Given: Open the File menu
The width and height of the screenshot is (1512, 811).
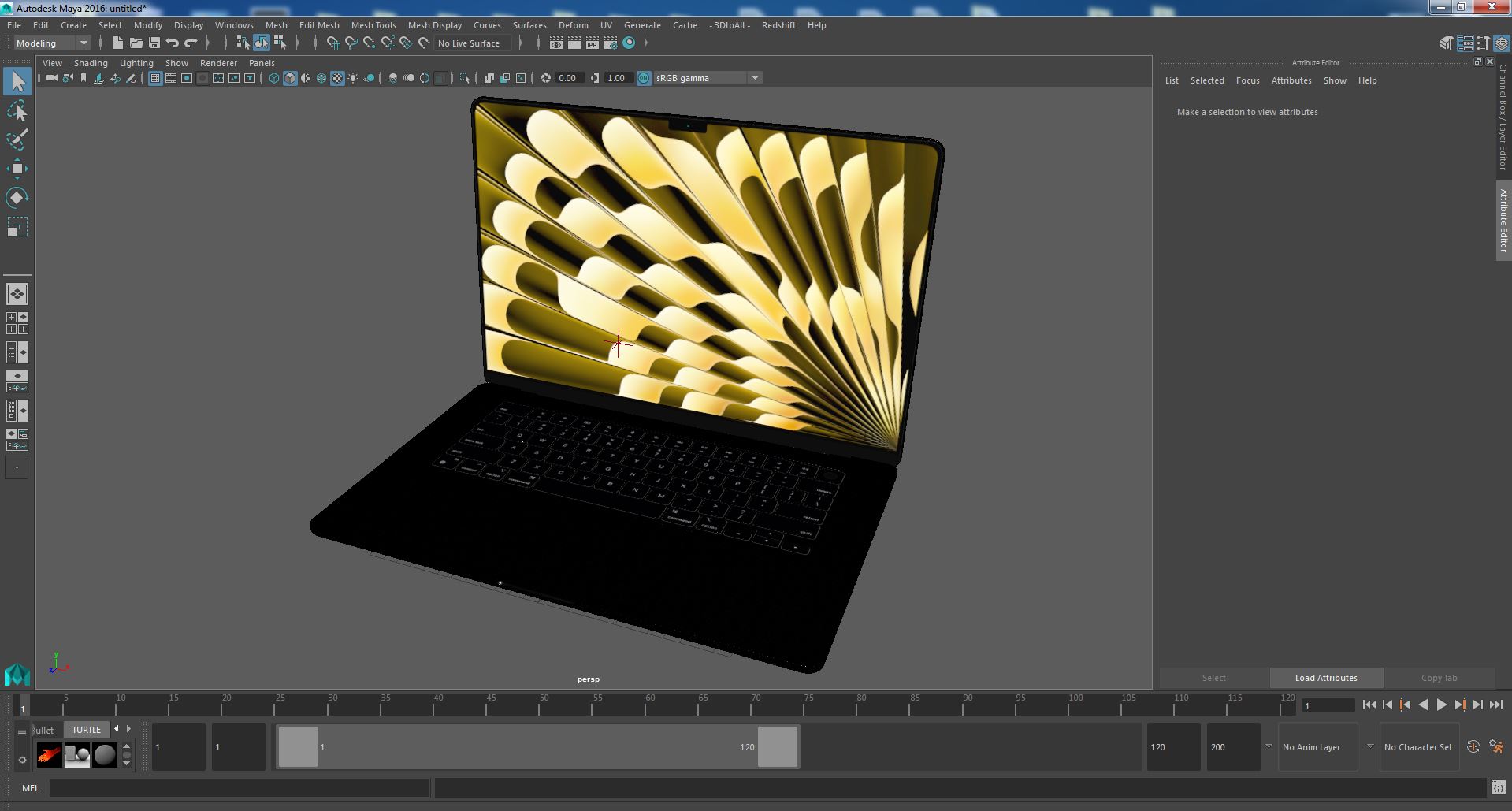Looking at the screenshot, I should point(14,25).
